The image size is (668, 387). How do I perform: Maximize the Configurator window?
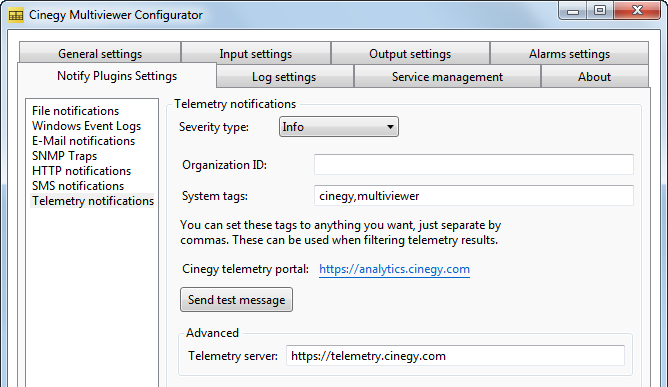[600, 10]
